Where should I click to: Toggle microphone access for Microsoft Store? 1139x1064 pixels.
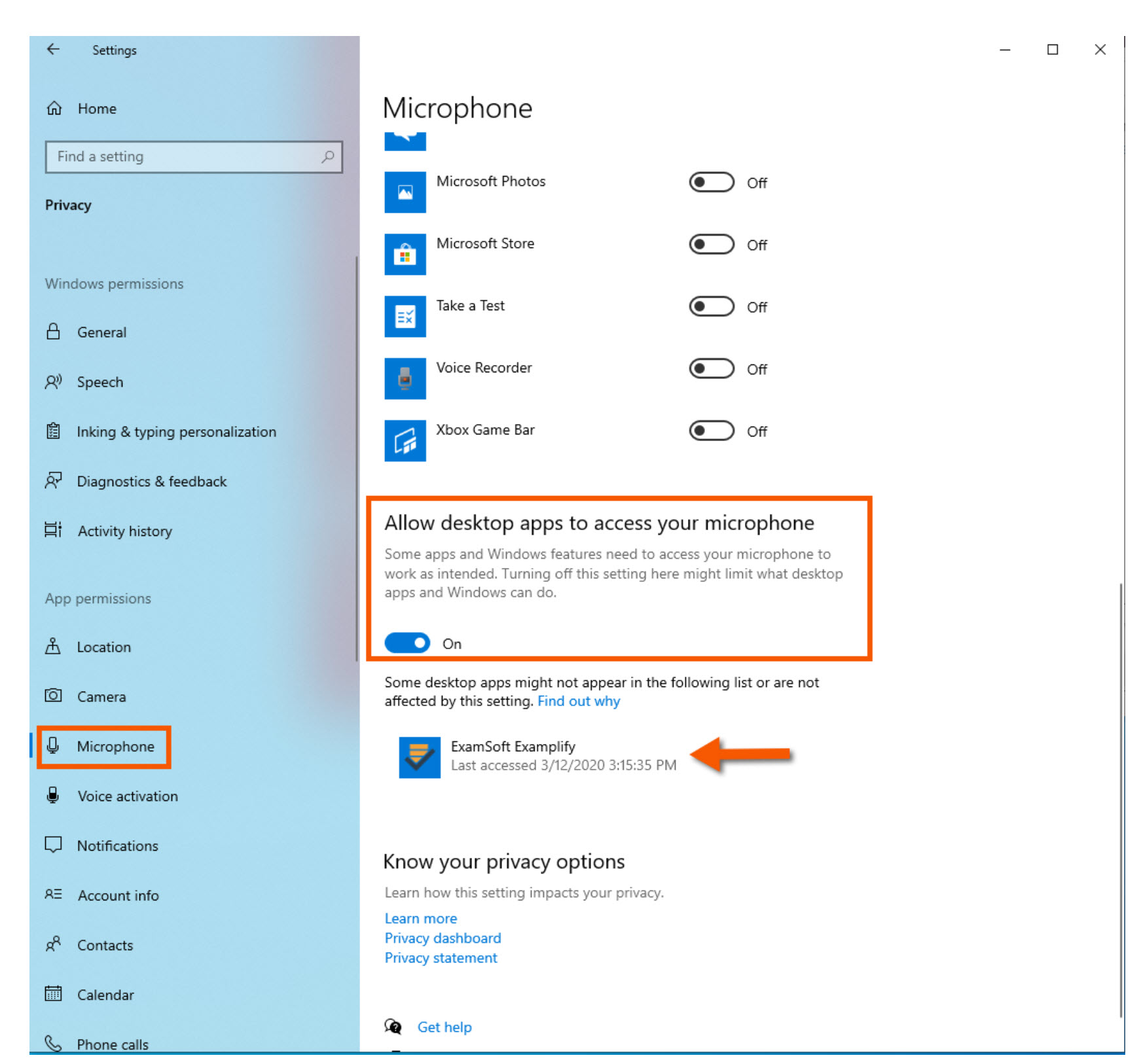pyautogui.click(x=712, y=244)
